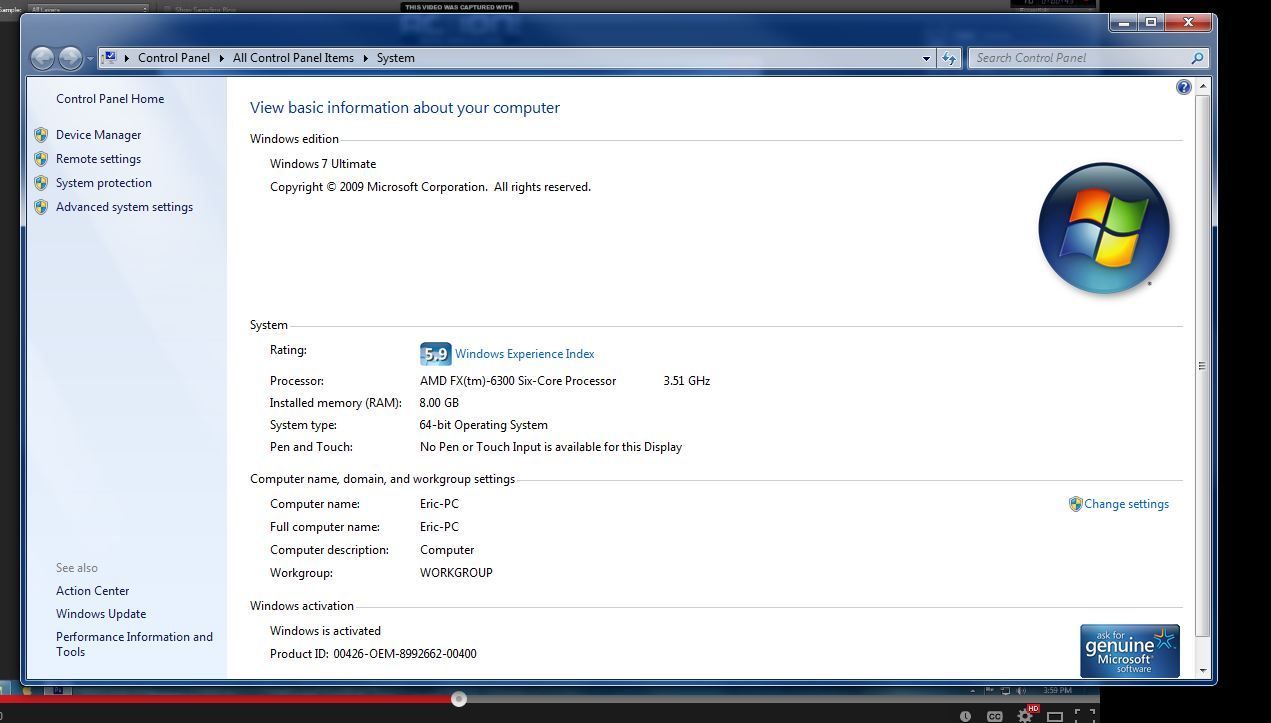
Task: Click 64-bit Operating System text
Action: [x=484, y=425]
